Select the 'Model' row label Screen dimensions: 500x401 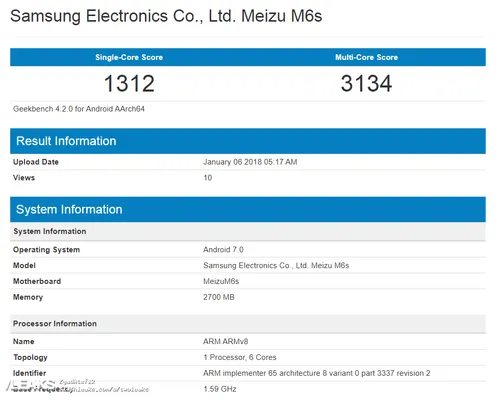[24, 266]
